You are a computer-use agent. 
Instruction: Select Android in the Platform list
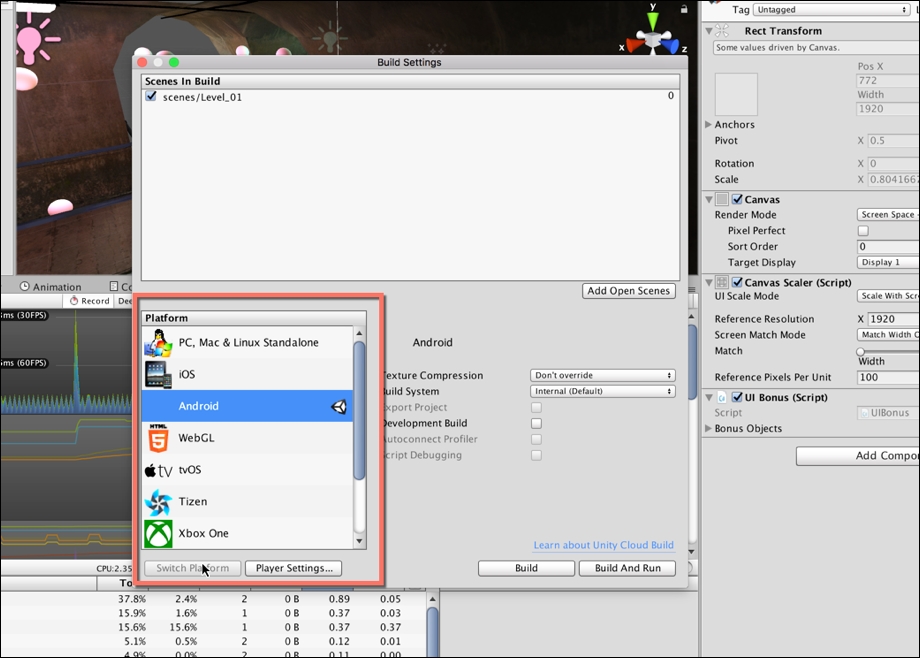click(x=247, y=406)
